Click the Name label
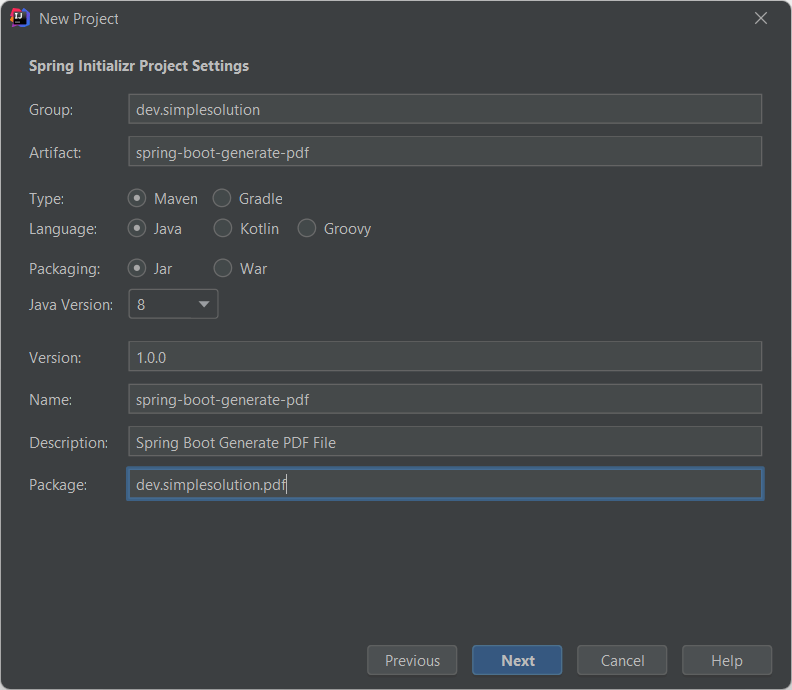792x690 pixels. click(x=51, y=400)
